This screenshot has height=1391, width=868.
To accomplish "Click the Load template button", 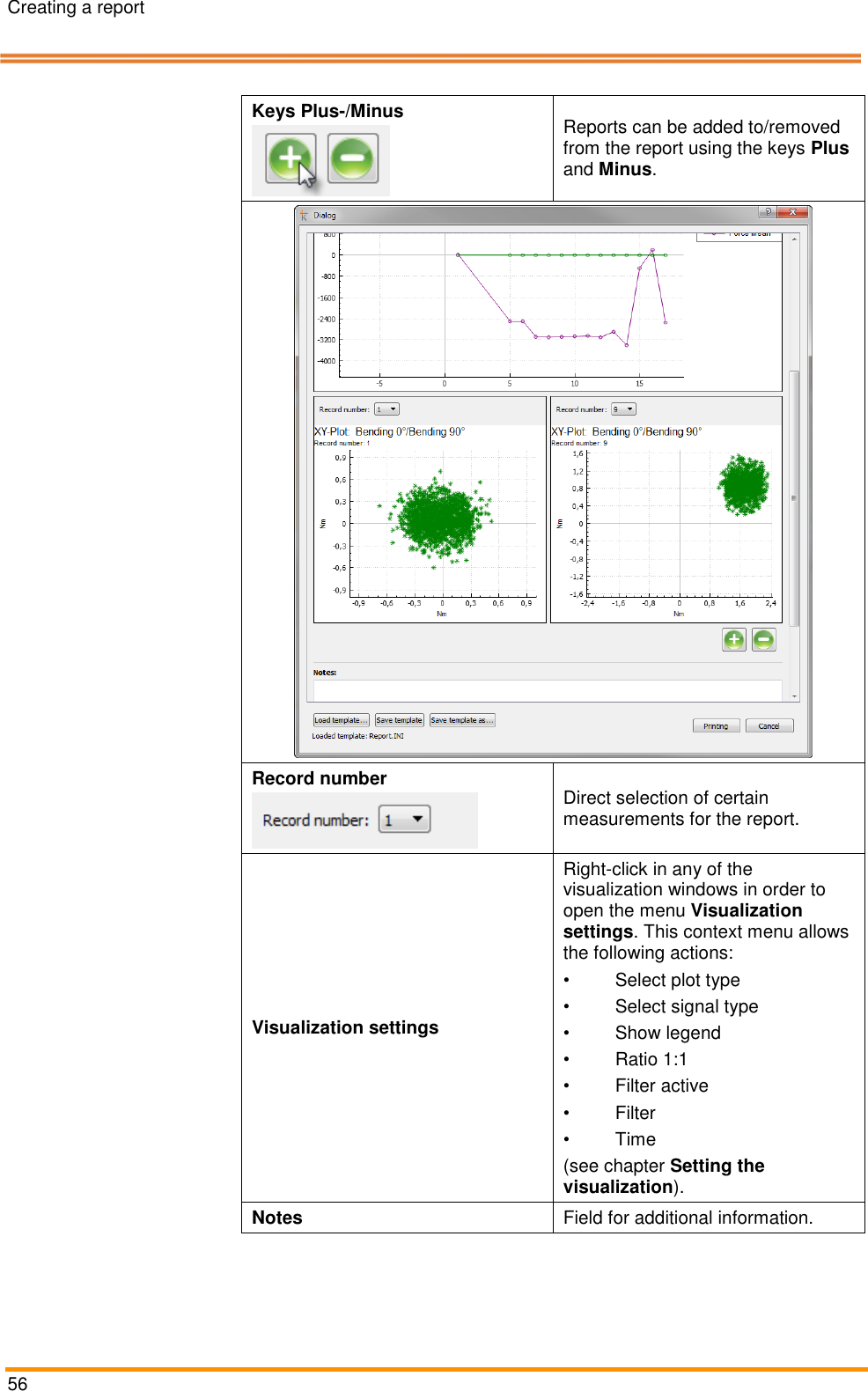I will (342, 720).
